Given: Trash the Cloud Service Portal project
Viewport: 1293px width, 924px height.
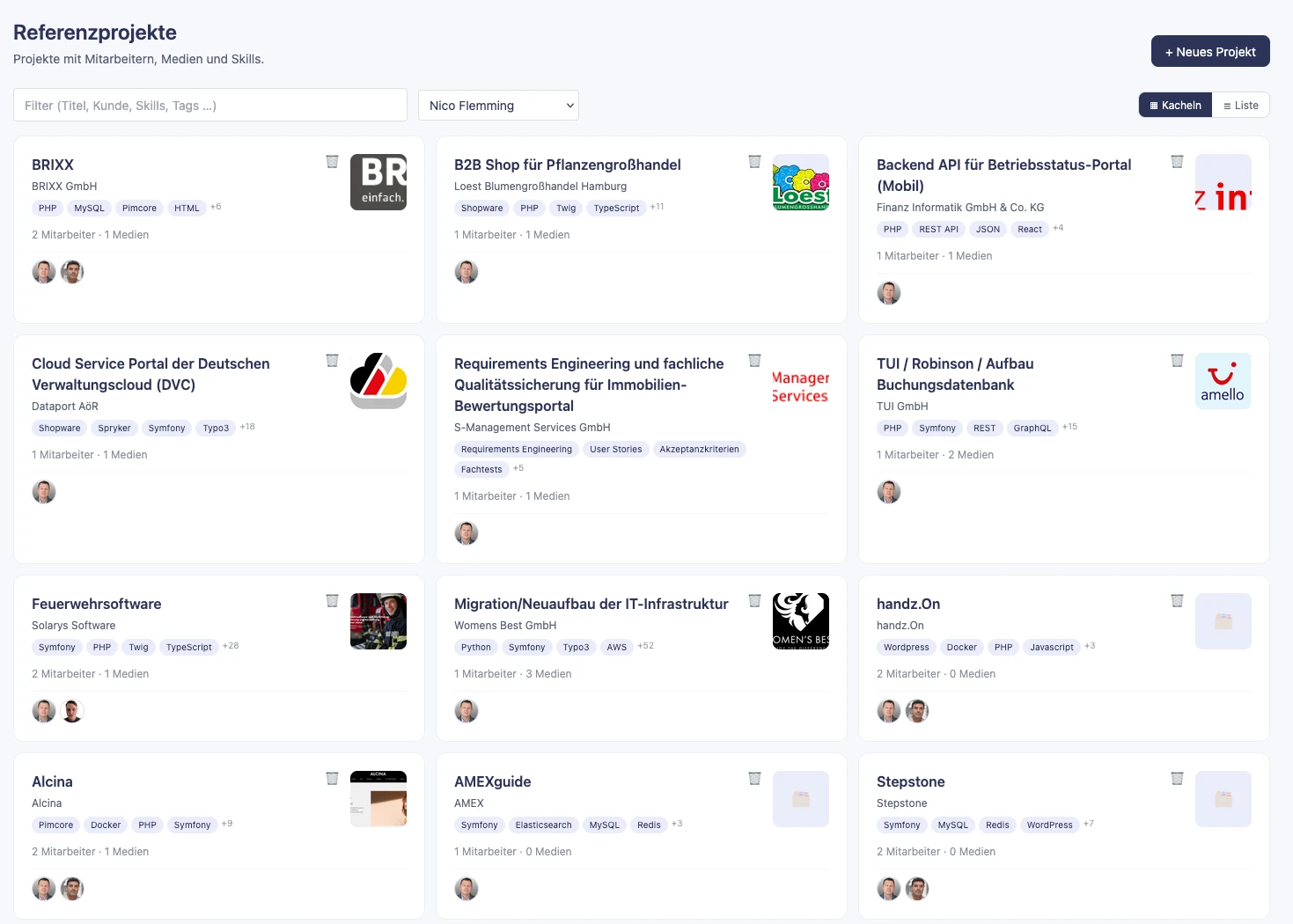Looking at the screenshot, I should (x=332, y=360).
